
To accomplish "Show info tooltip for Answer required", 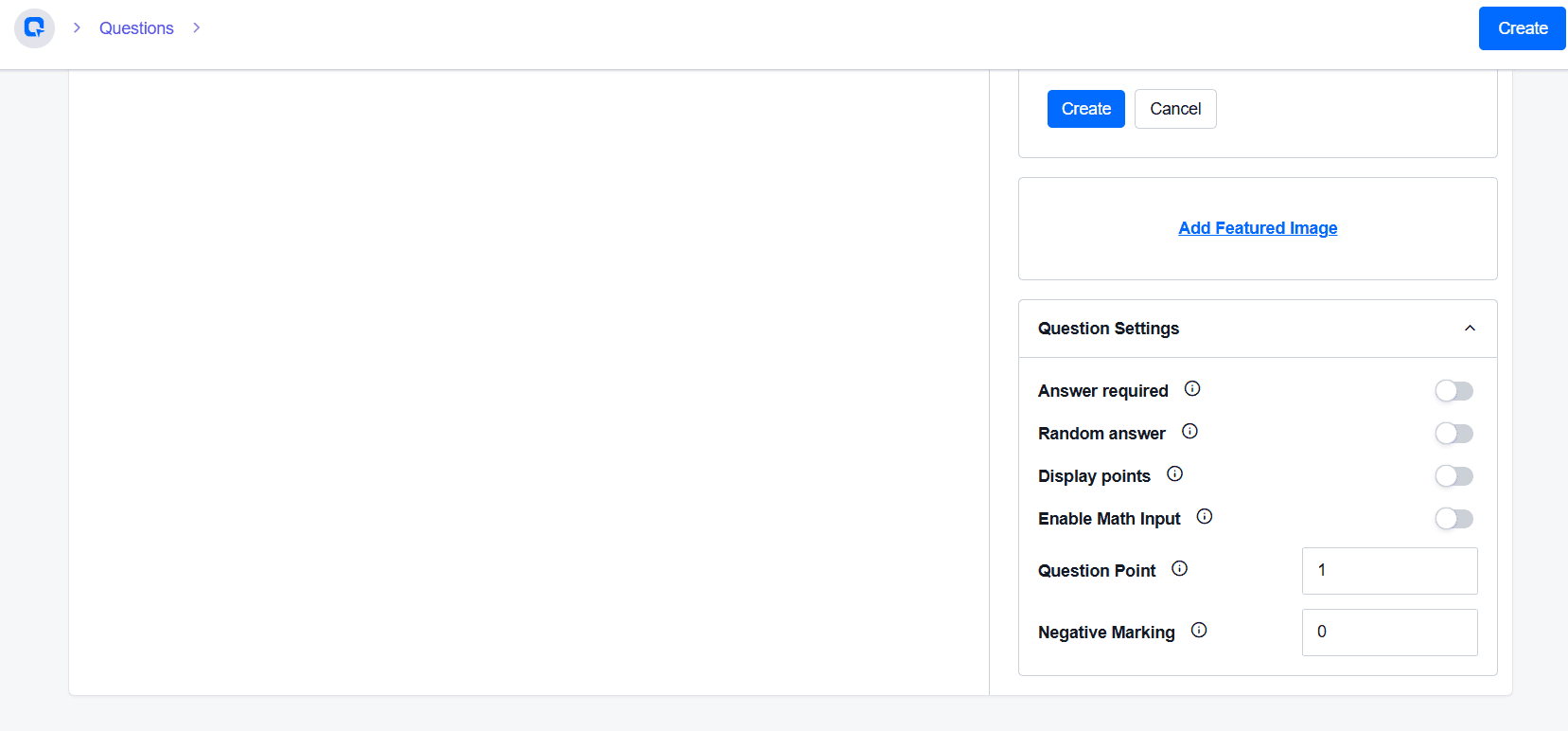I will tap(1192, 388).
